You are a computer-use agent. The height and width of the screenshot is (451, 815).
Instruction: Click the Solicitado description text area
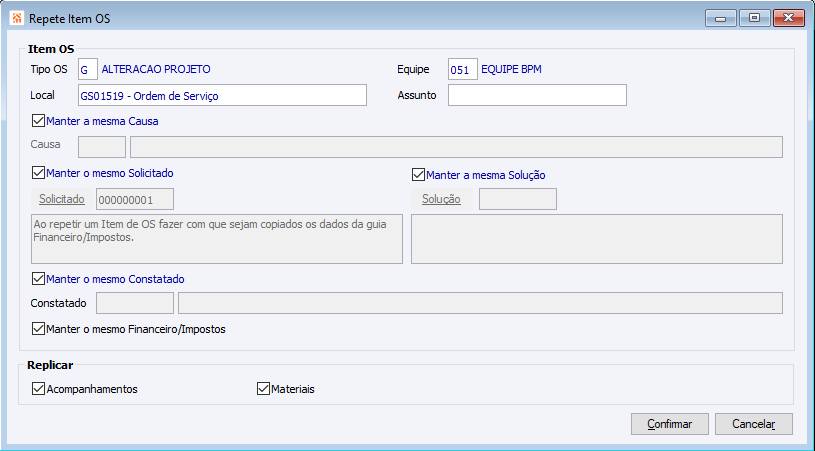point(217,239)
